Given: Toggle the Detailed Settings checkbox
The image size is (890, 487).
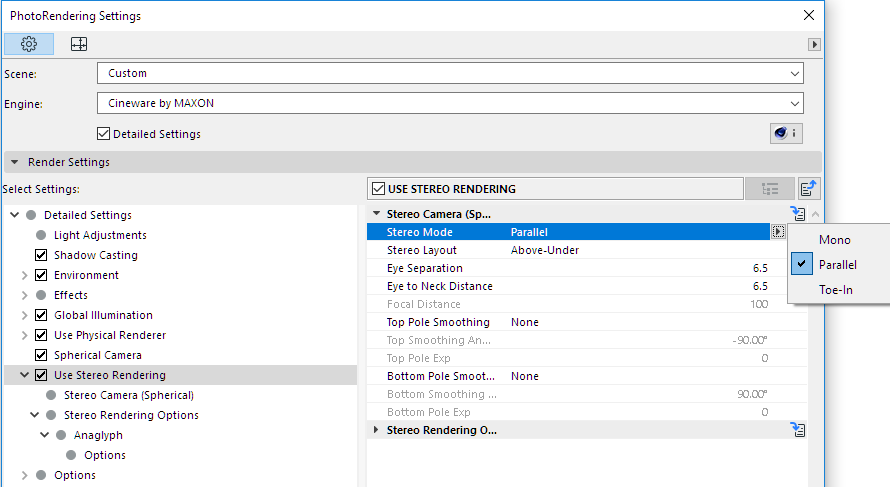Looking at the screenshot, I should click(104, 134).
